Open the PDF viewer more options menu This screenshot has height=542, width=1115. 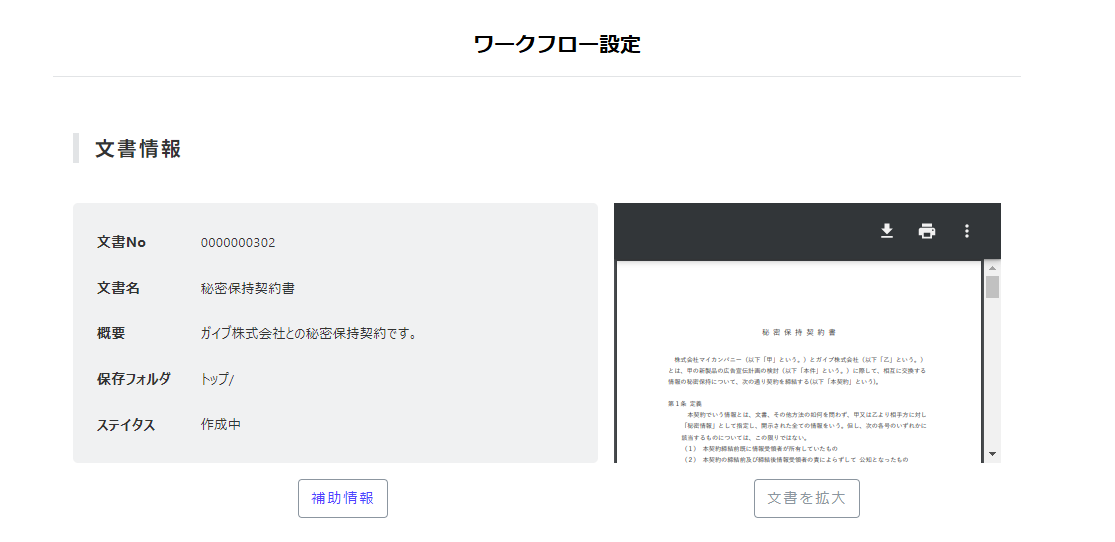[x=966, y=231]
